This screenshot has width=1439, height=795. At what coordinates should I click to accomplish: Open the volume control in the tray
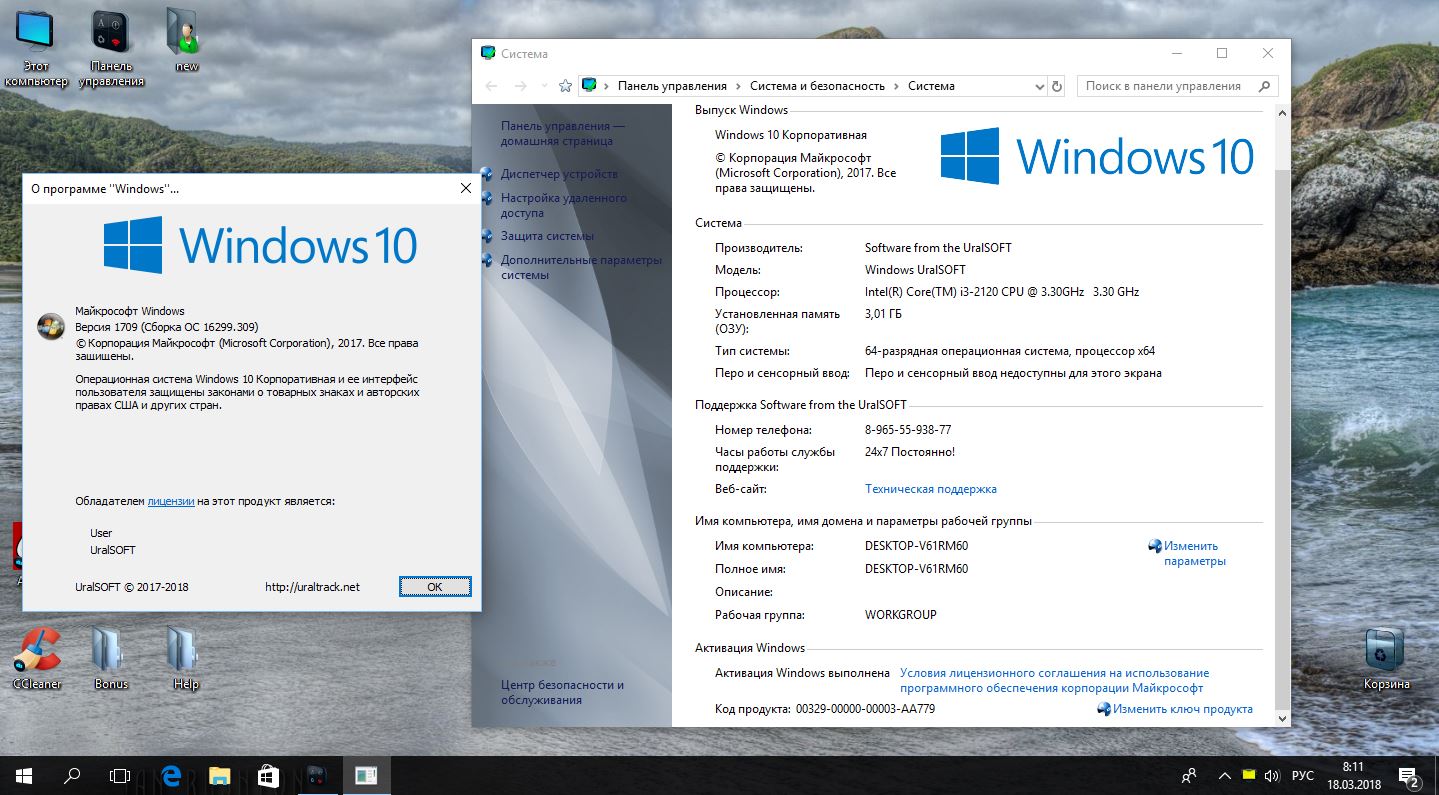coord(1272,775)
